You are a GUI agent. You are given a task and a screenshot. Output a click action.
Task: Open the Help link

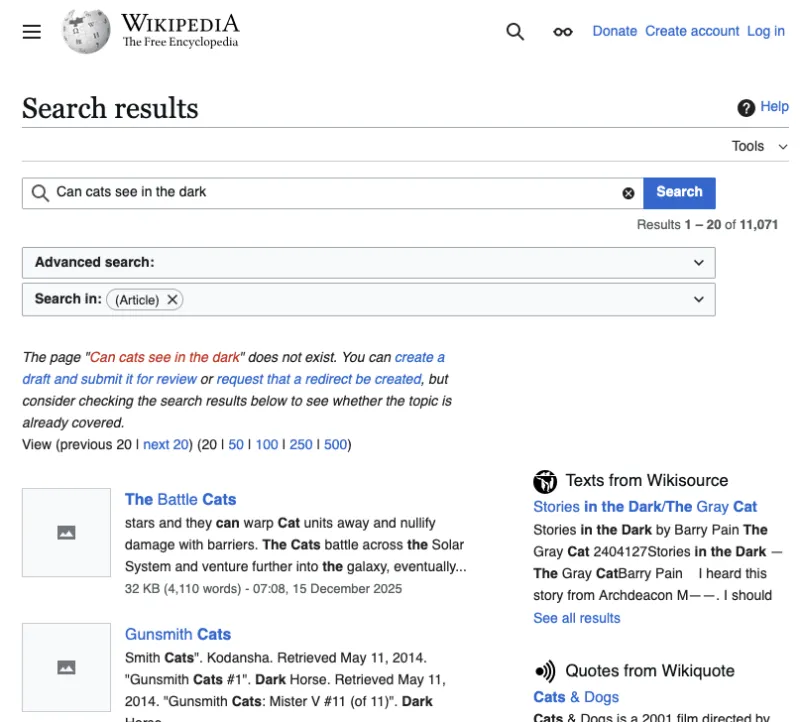[774, 107]
